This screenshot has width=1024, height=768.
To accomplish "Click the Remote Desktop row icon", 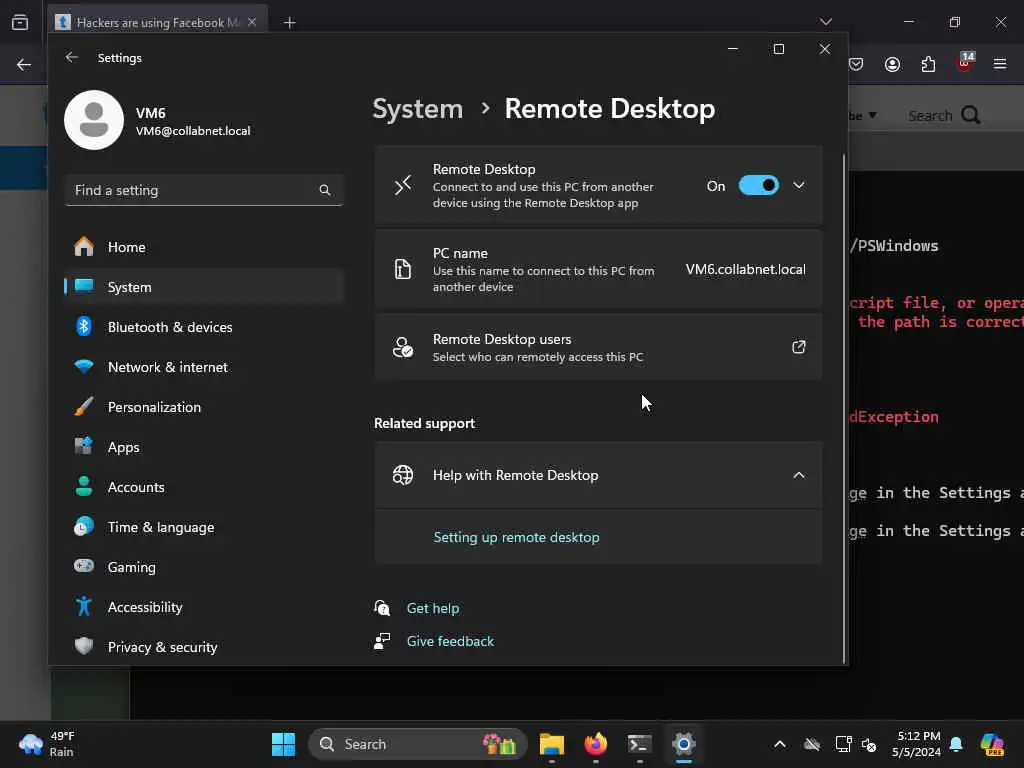I will click(403, 185).
